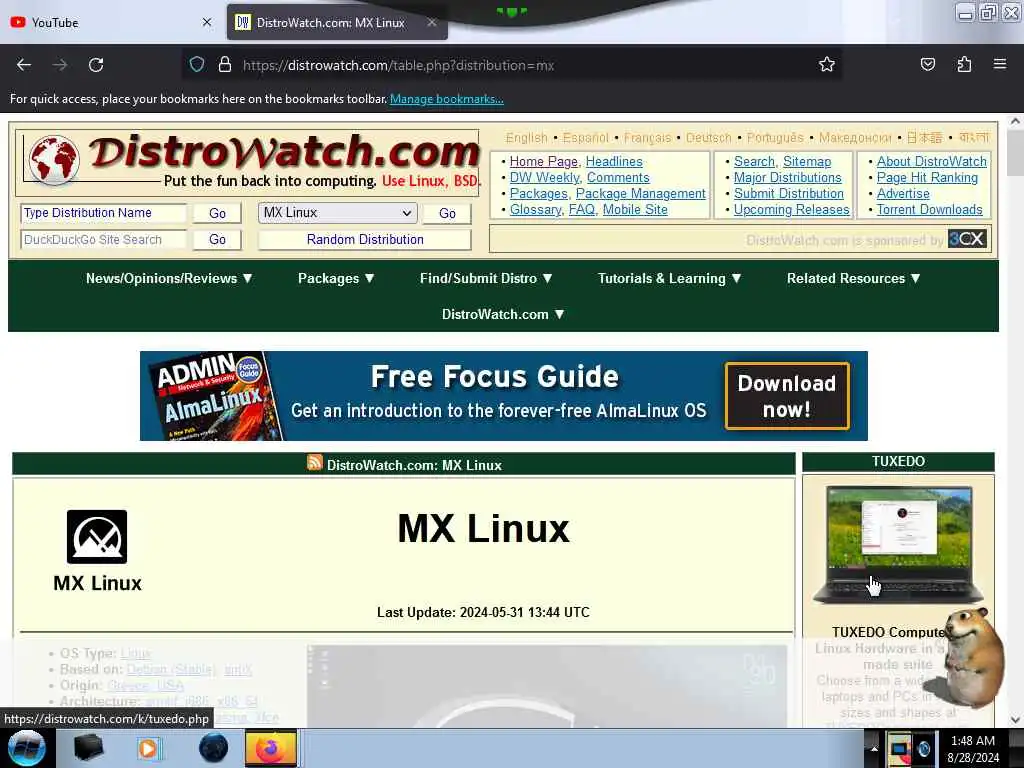
Task: Expand the DistroWatch.com menu
Action: [x=503, y=314]
